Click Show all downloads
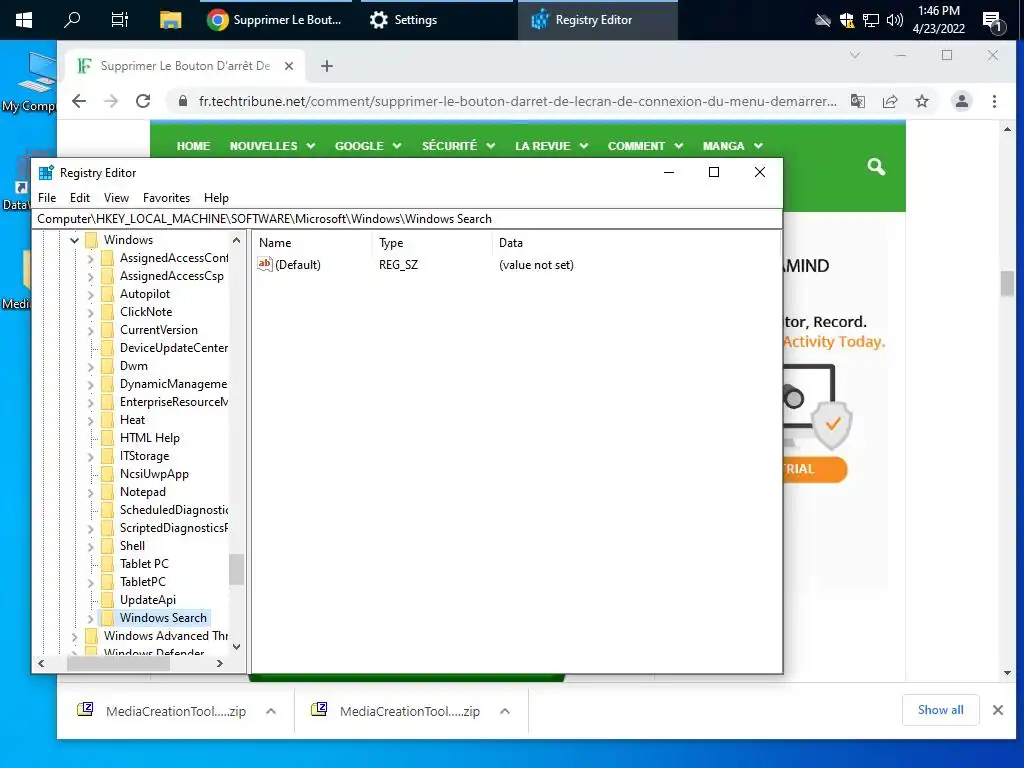The image size is (1024, 768). click(940, 710)
